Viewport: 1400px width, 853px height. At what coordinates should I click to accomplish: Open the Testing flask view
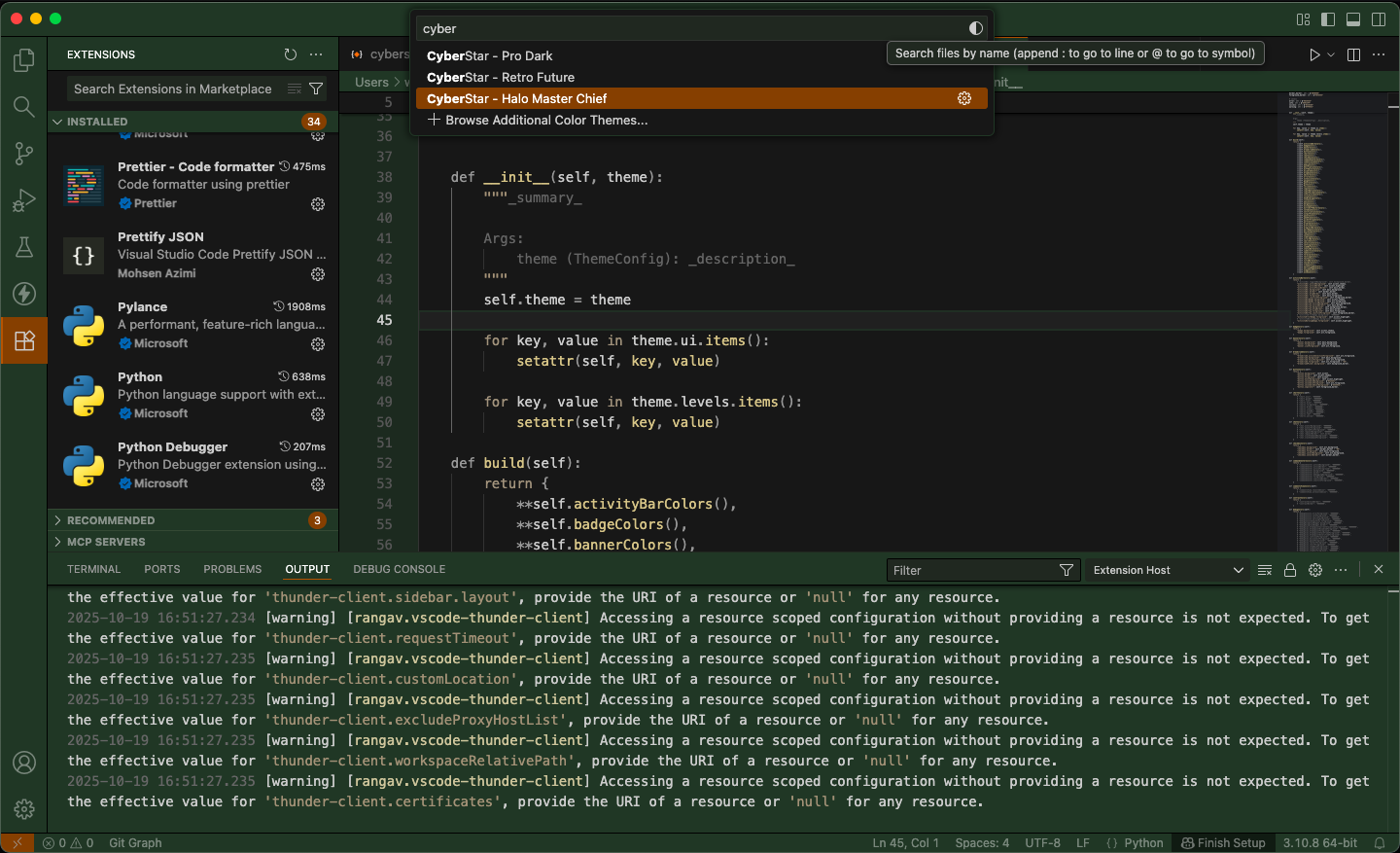pos(23,246)
